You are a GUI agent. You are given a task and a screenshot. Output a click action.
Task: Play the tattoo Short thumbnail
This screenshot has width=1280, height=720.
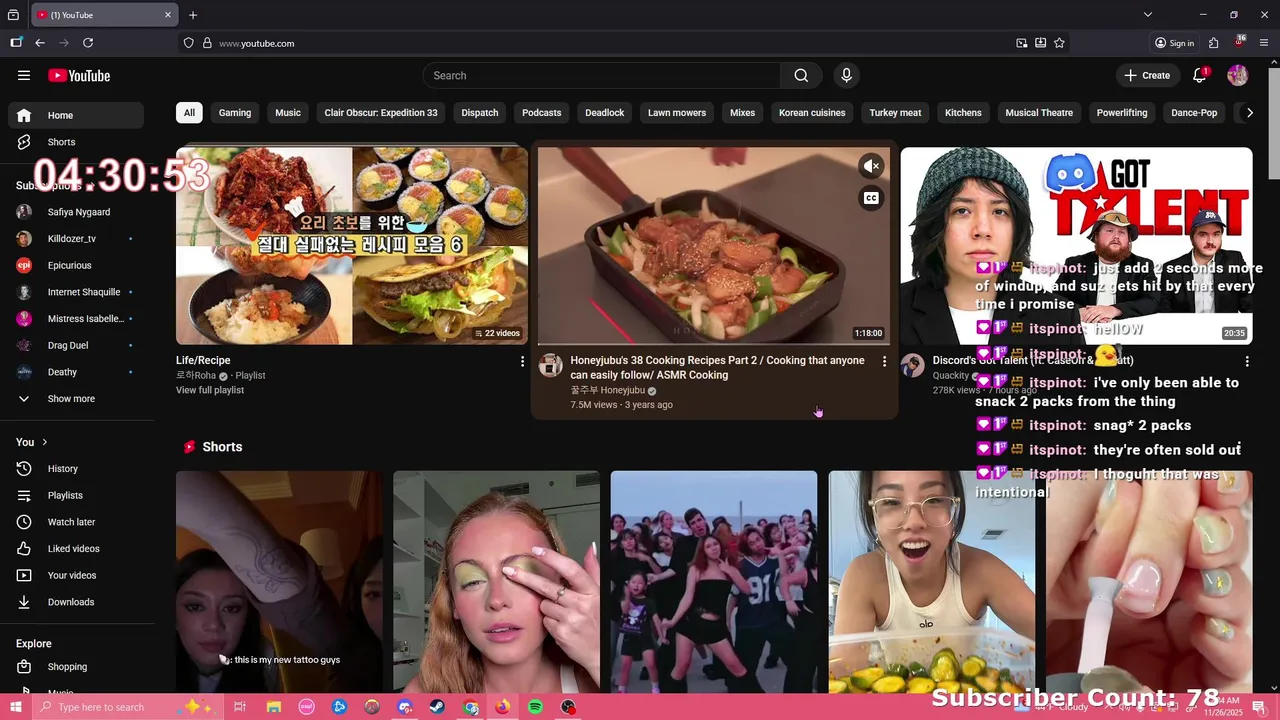pos(279,581)
